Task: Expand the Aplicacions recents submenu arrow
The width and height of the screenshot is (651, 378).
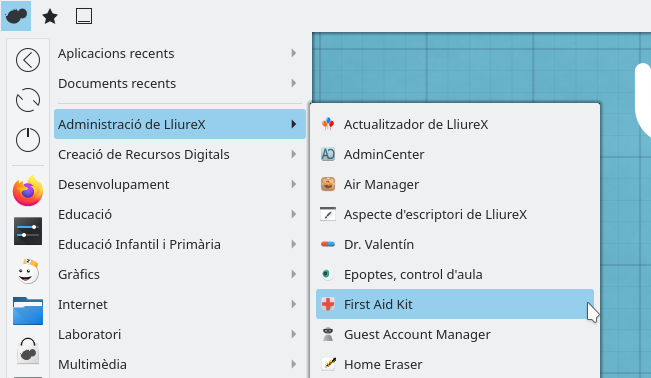Action: [x=294, y=53]
